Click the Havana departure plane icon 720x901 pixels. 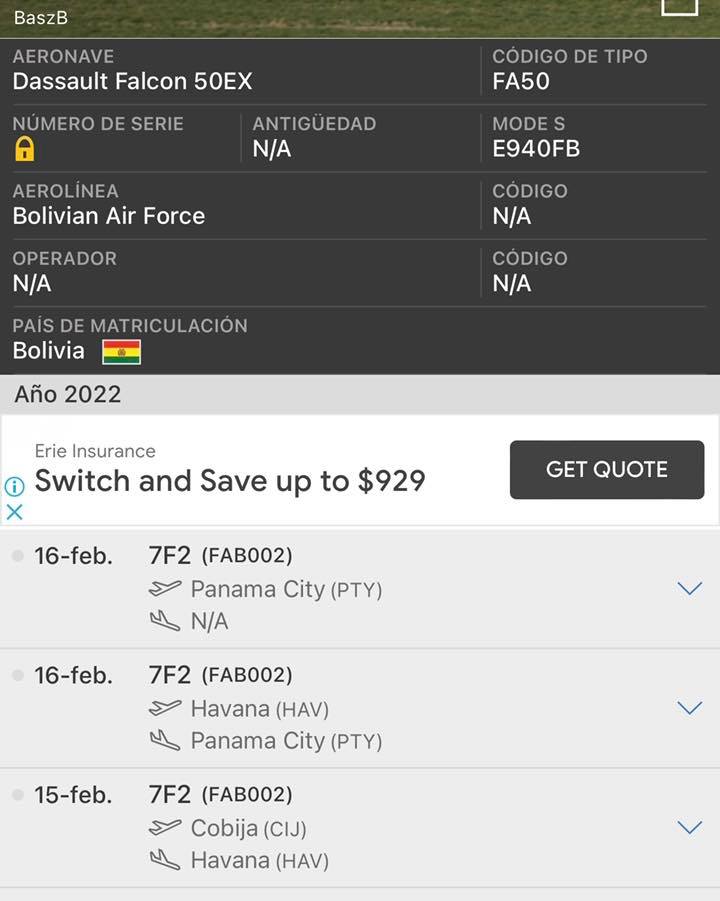pos(165,709)
